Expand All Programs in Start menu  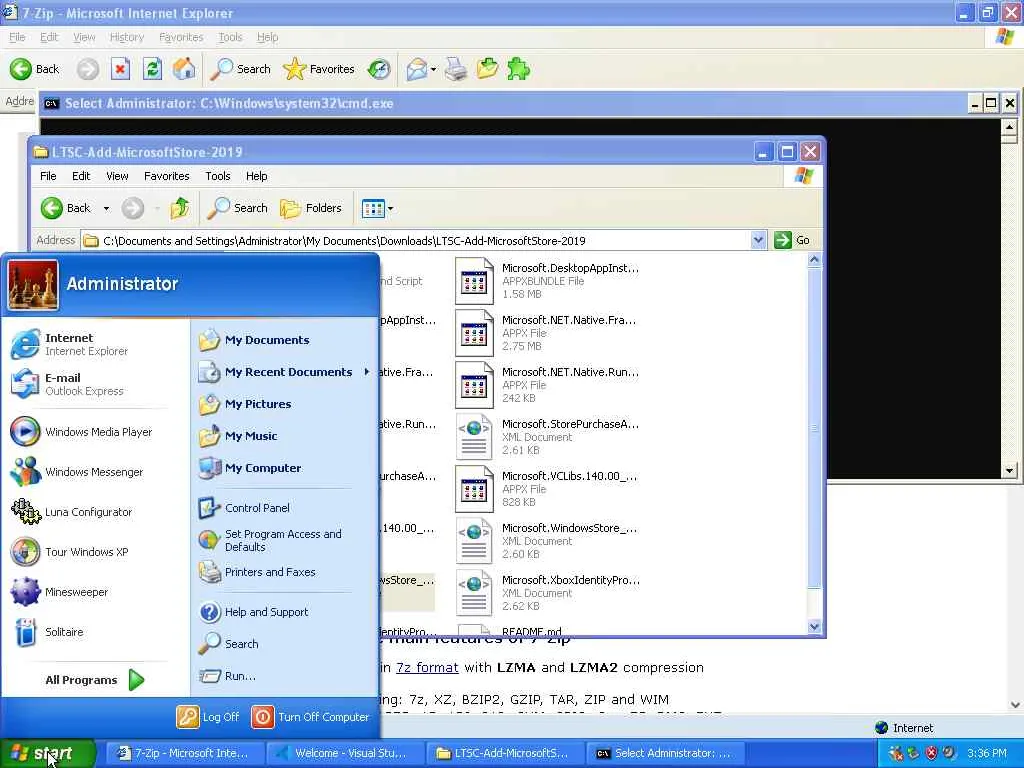coord(95,680)
